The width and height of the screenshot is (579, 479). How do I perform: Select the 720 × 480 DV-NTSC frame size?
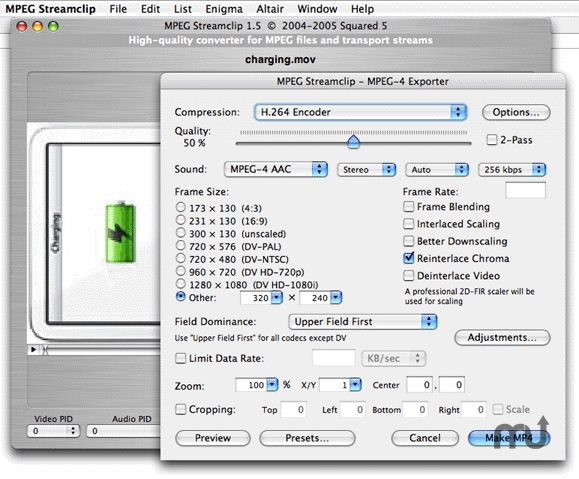(x=180, y=258)
